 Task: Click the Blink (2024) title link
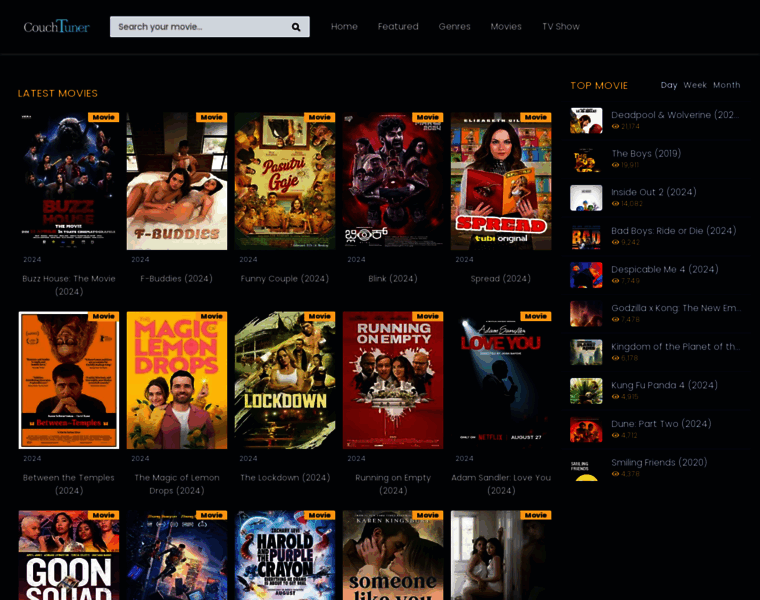[393, 279]
